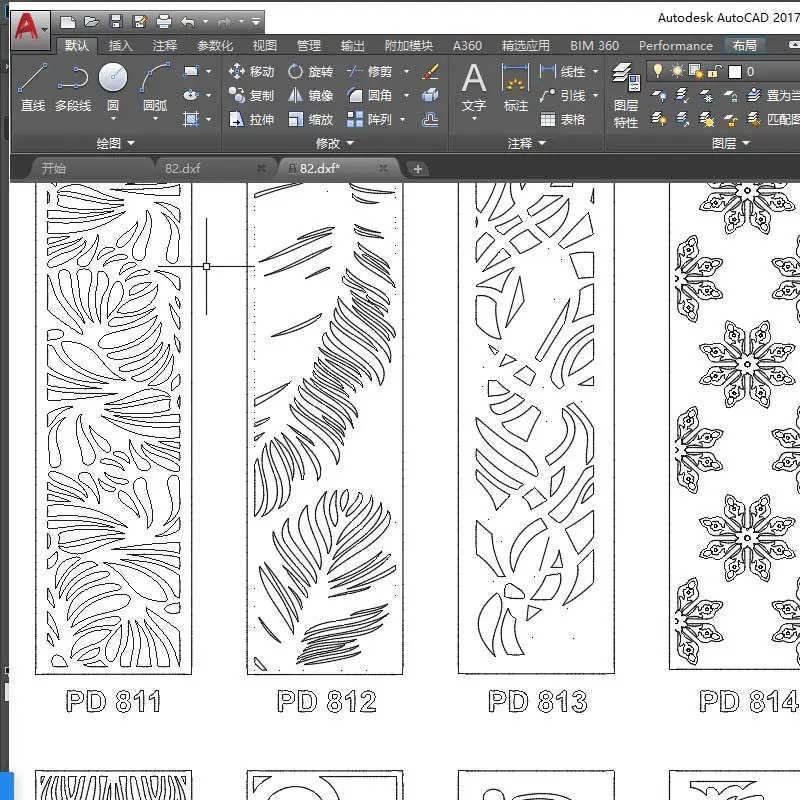Expand the 绘图 panel dropdown

[116, 143]
